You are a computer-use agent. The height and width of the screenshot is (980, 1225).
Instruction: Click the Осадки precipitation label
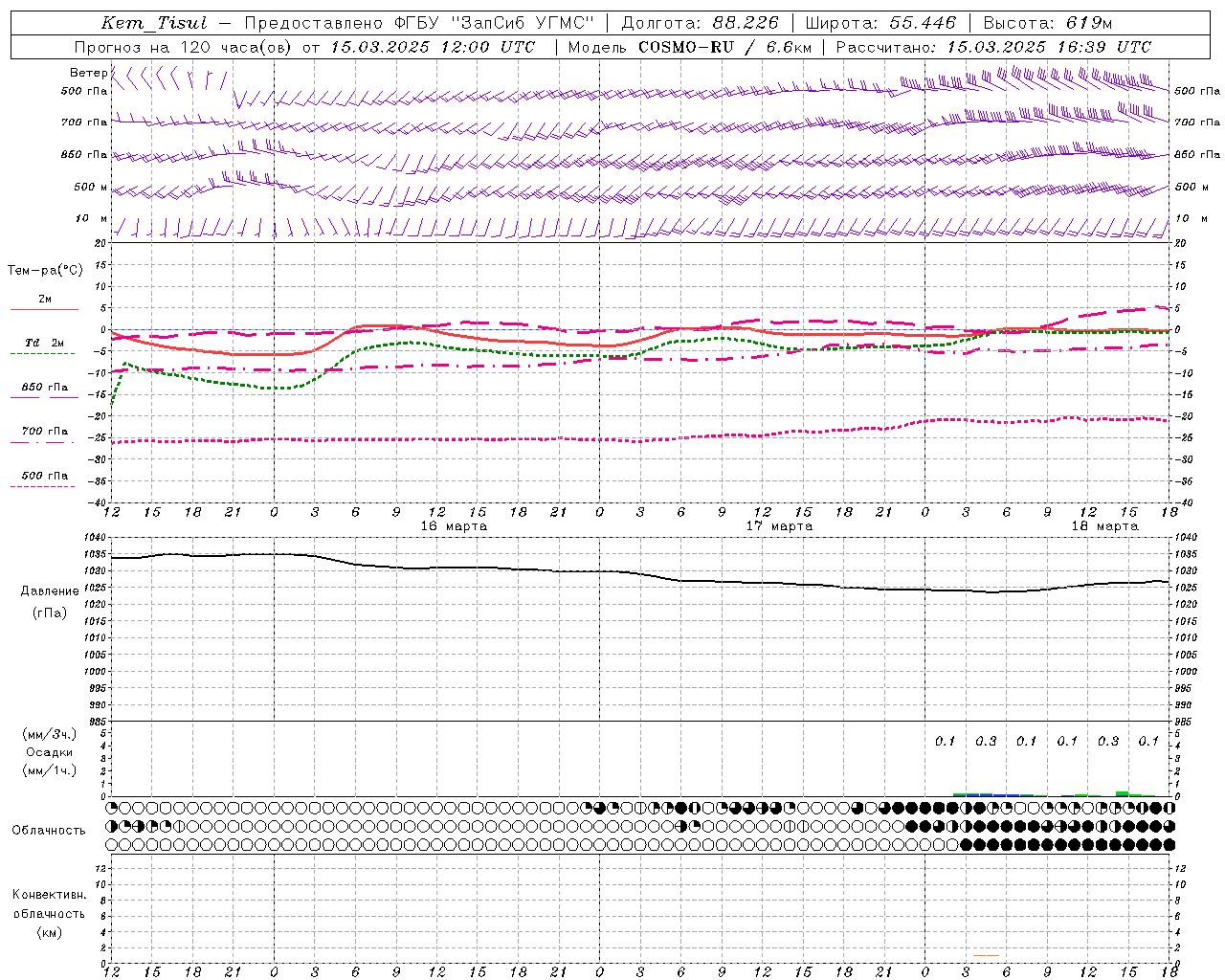pyautogui.click(x=50, y=752)
